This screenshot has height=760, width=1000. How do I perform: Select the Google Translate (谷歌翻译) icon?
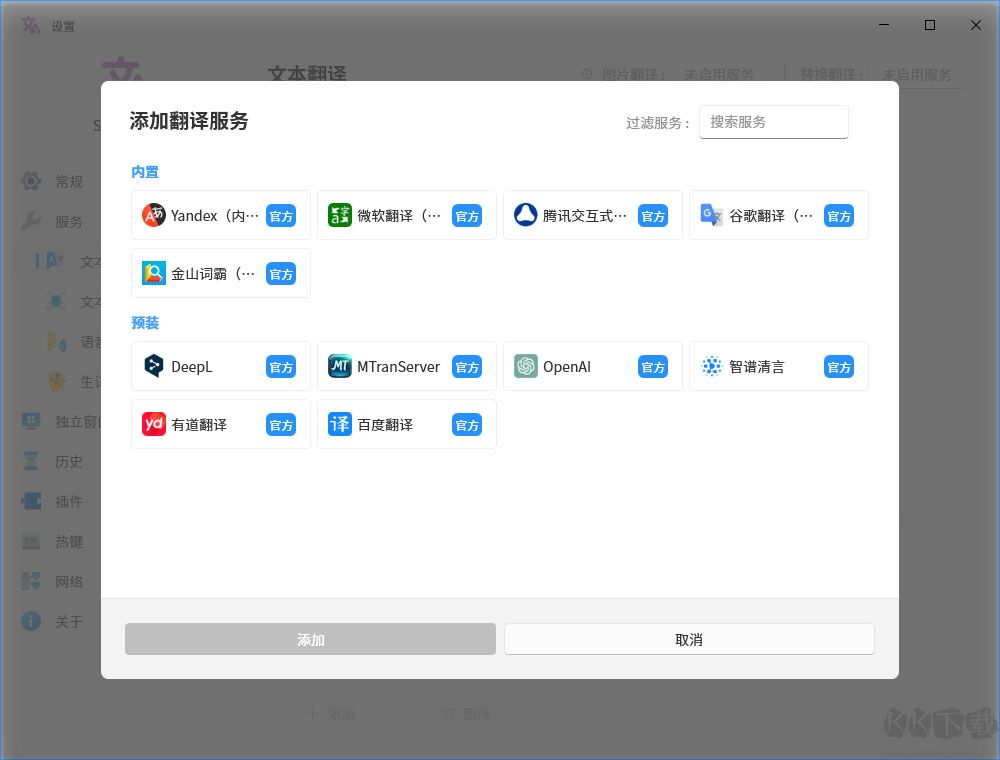(x=711, y=216)
